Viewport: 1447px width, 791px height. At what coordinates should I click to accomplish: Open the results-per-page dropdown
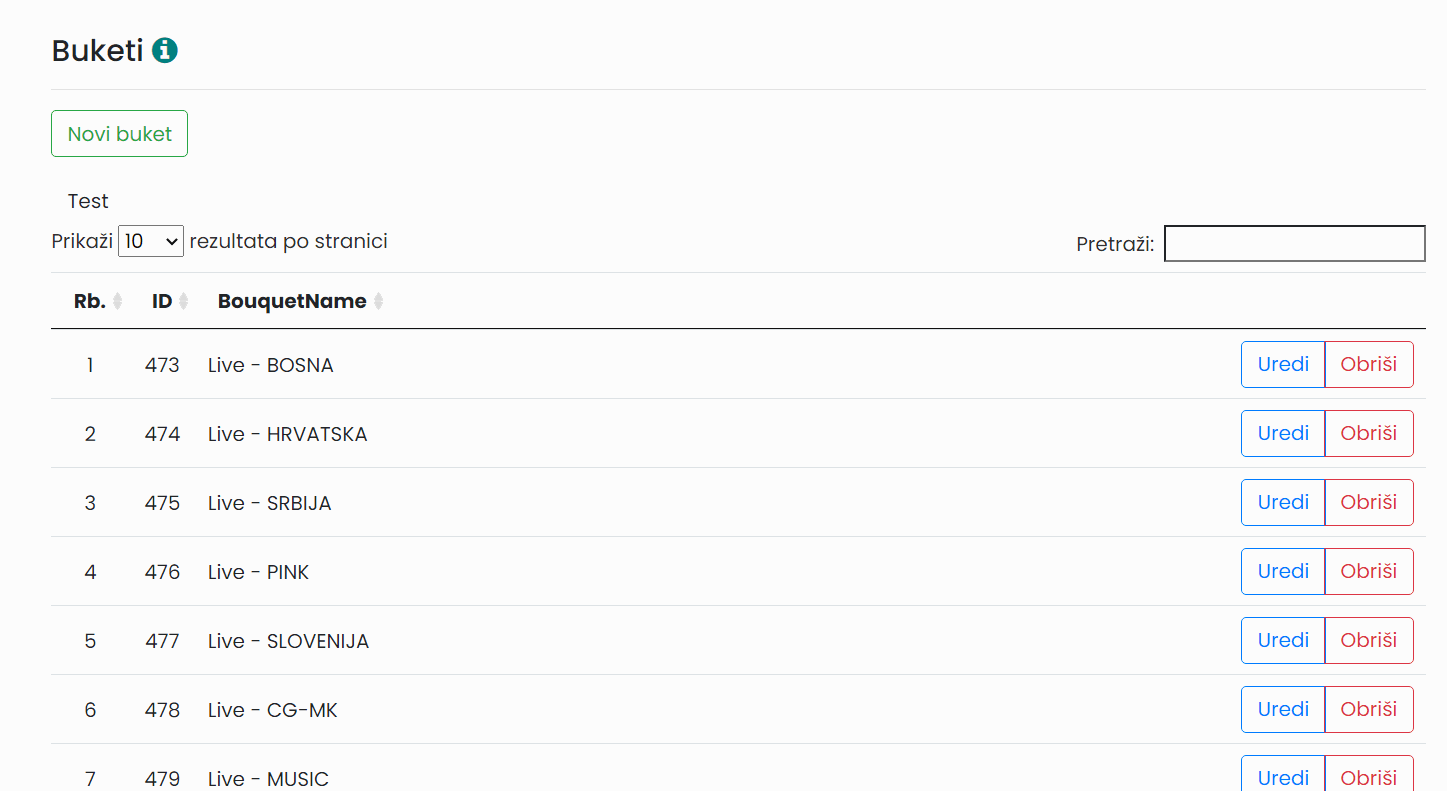pos(151,241)
